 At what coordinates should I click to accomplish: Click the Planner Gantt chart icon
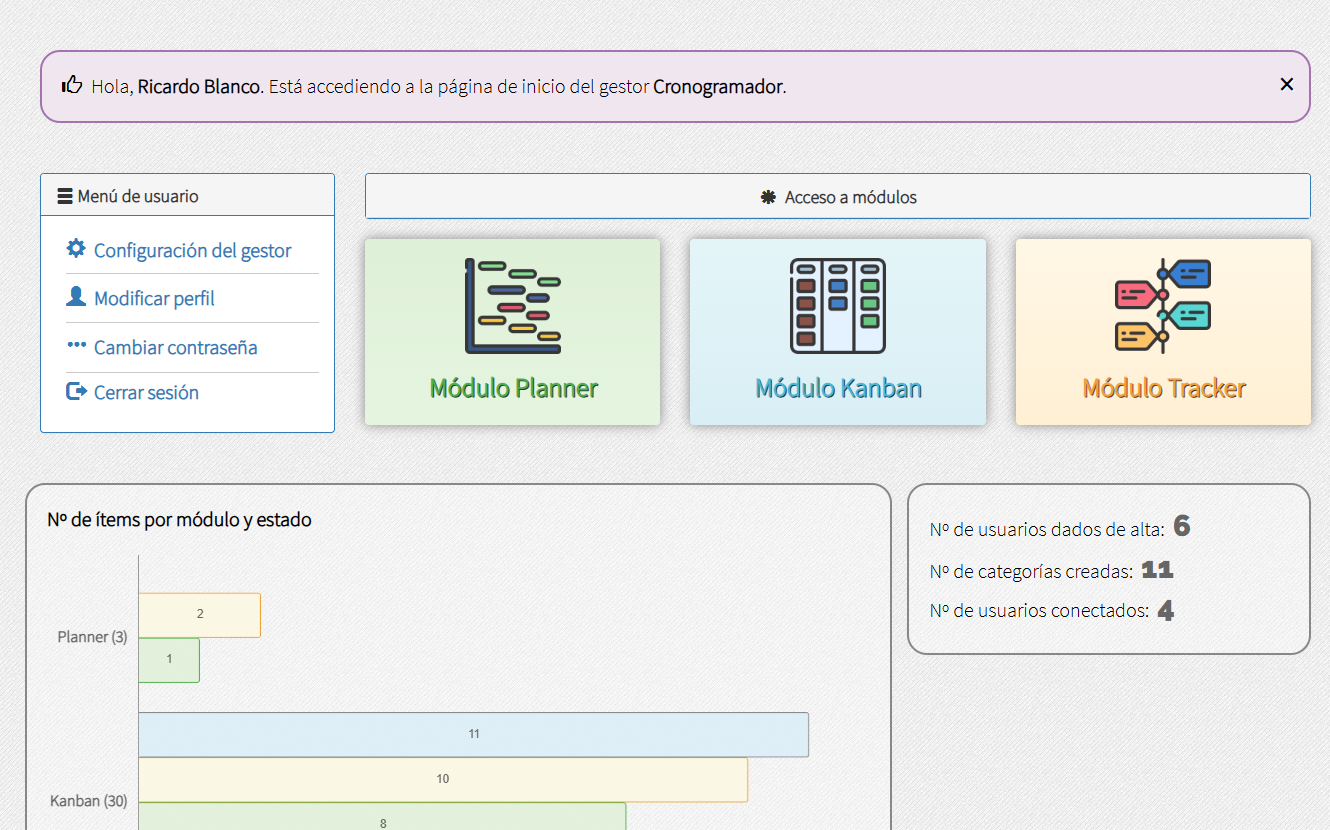pos(512,306)
